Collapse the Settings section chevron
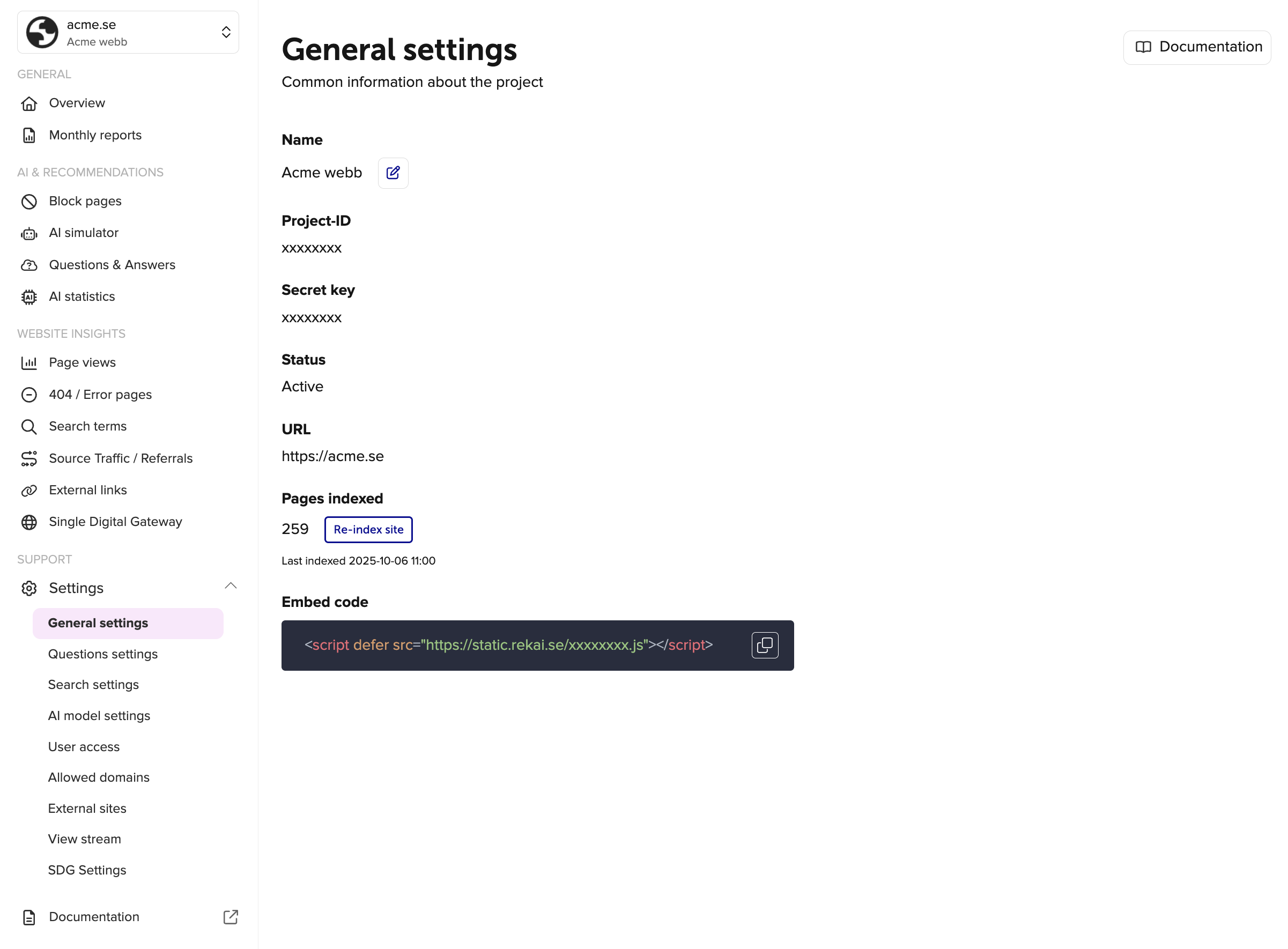 tap(231, 586)
